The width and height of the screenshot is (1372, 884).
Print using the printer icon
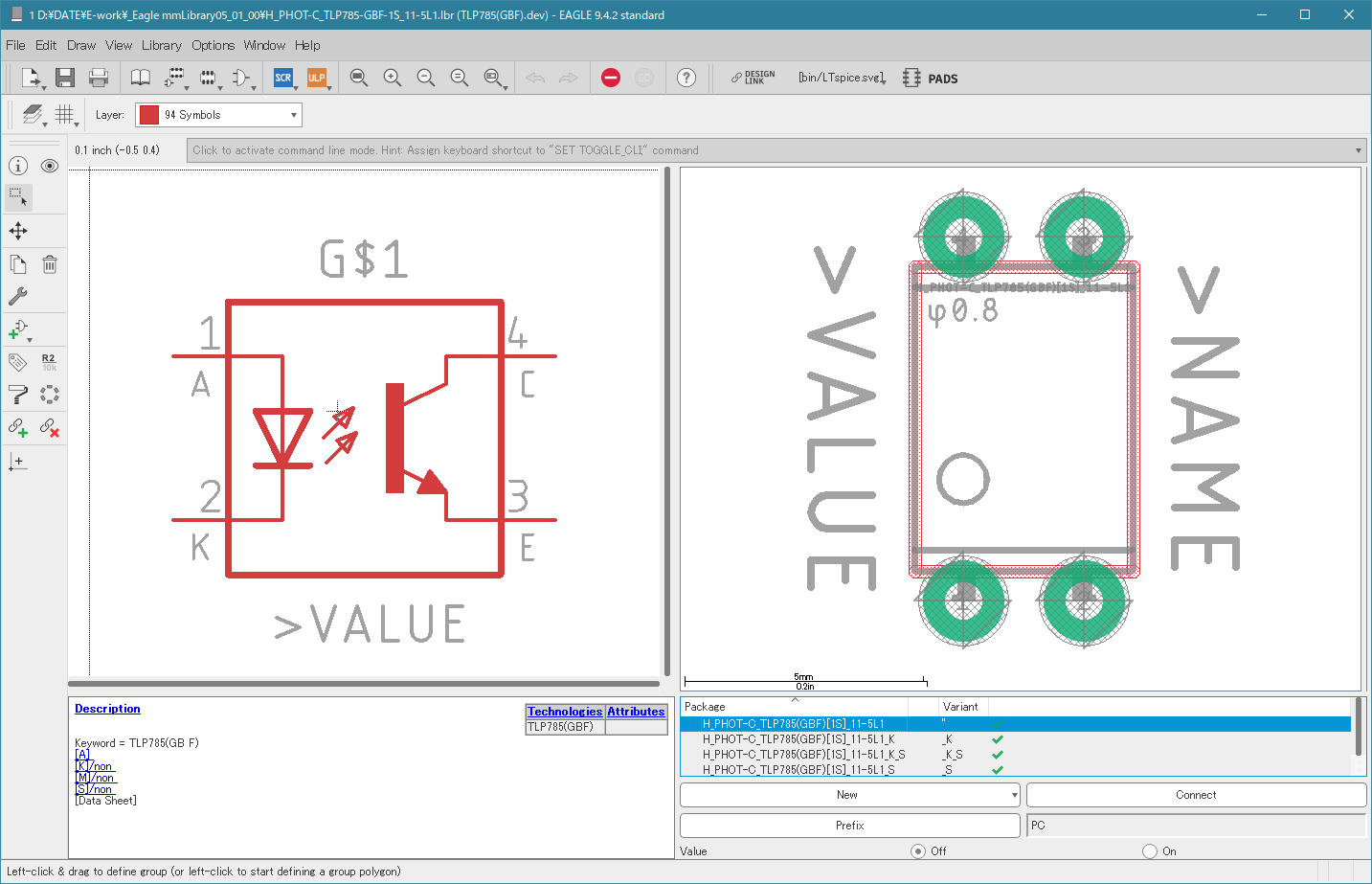(99, 78)
